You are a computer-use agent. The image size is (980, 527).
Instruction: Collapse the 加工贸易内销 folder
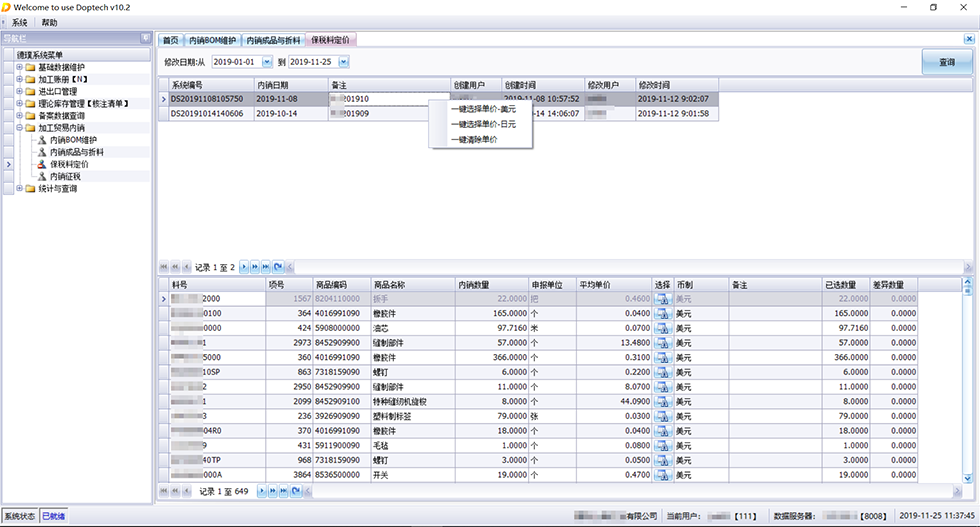click(x=19, y=128)
